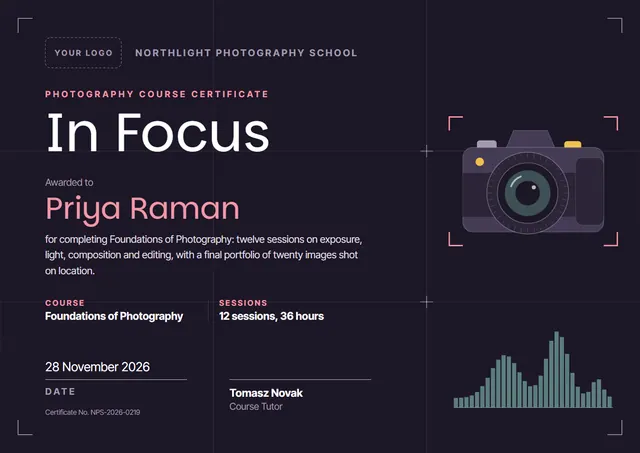Select the Certificate No. NPS-2026-0219 text
This screenshot has width=640, height=453.
93,412
